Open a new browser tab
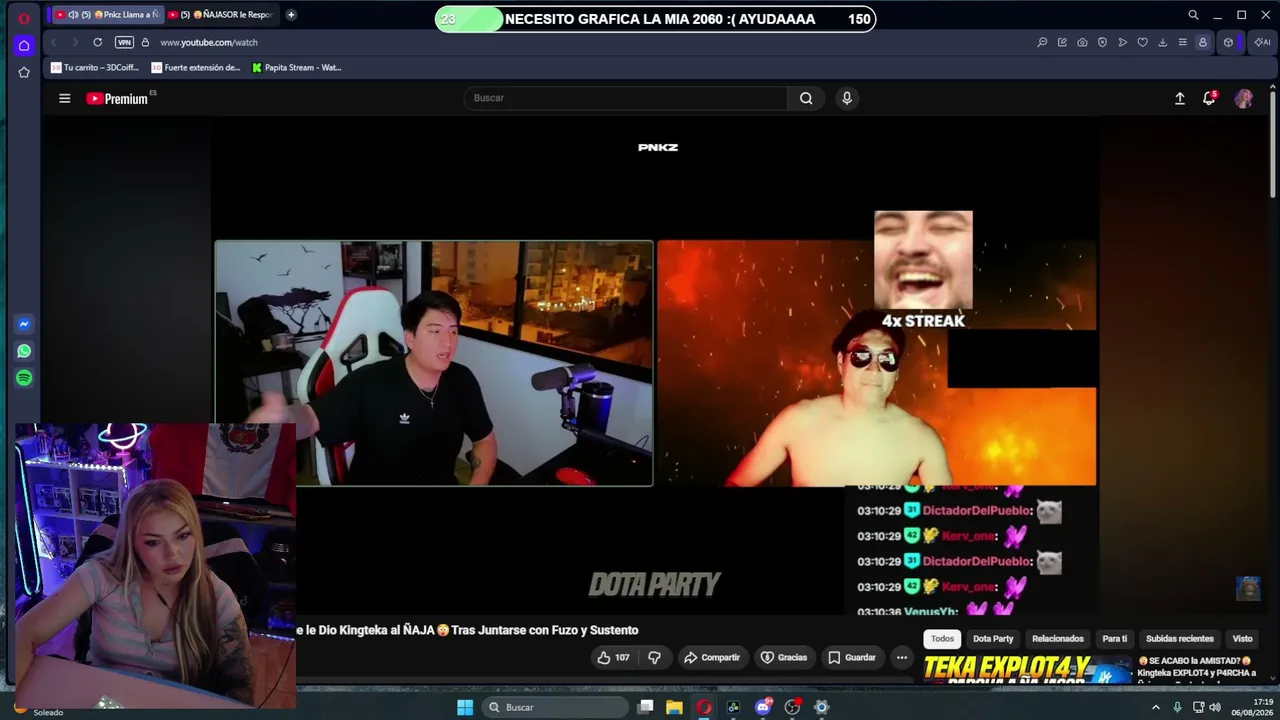Screen dimensions: 1280x720 [291, 15]
